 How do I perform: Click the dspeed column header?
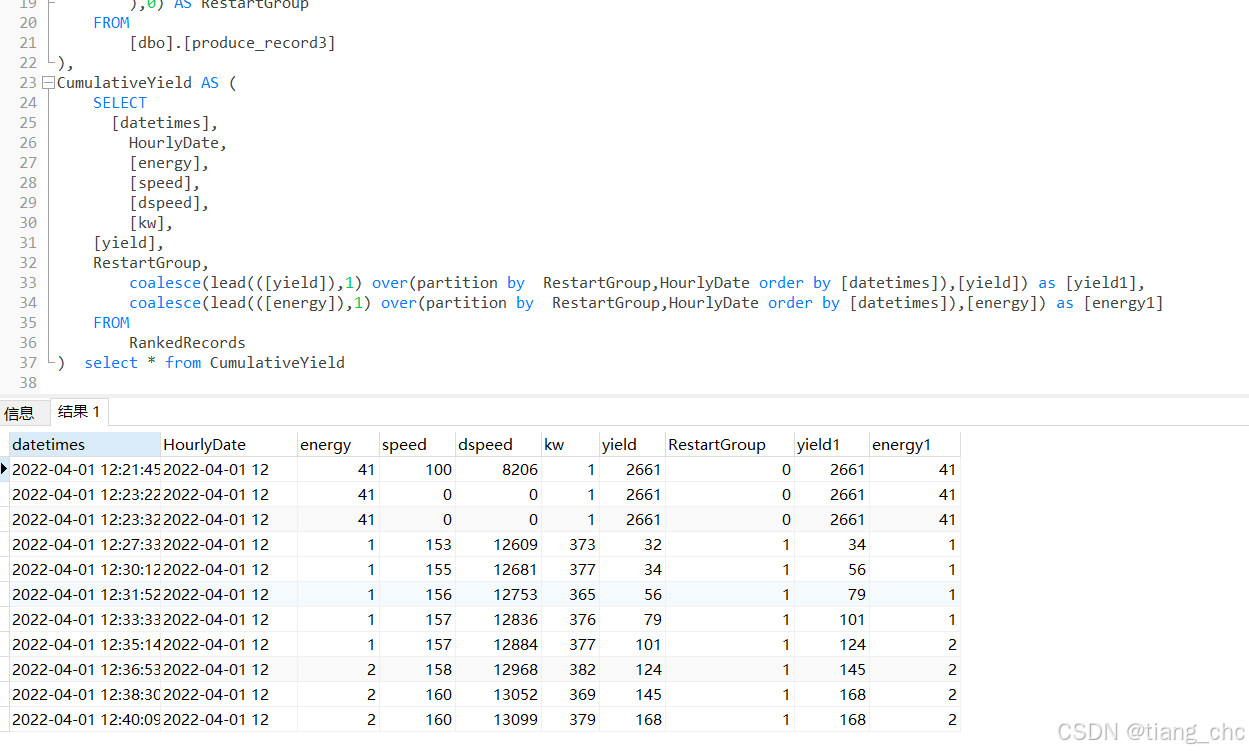498,445
